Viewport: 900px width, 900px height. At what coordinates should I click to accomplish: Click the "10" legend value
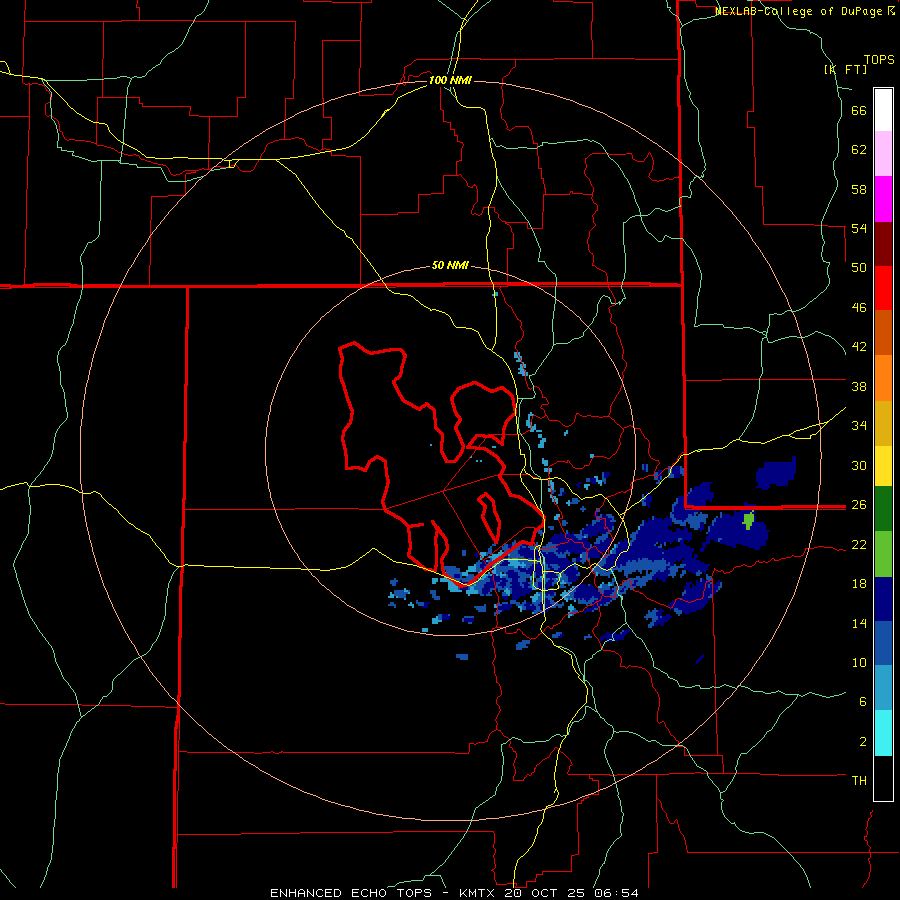pos(859,662)
